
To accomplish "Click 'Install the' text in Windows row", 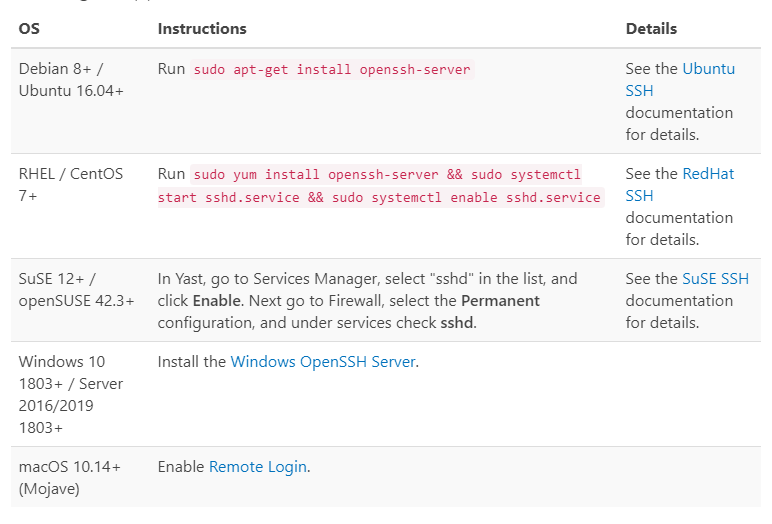I will click(191, 362).
